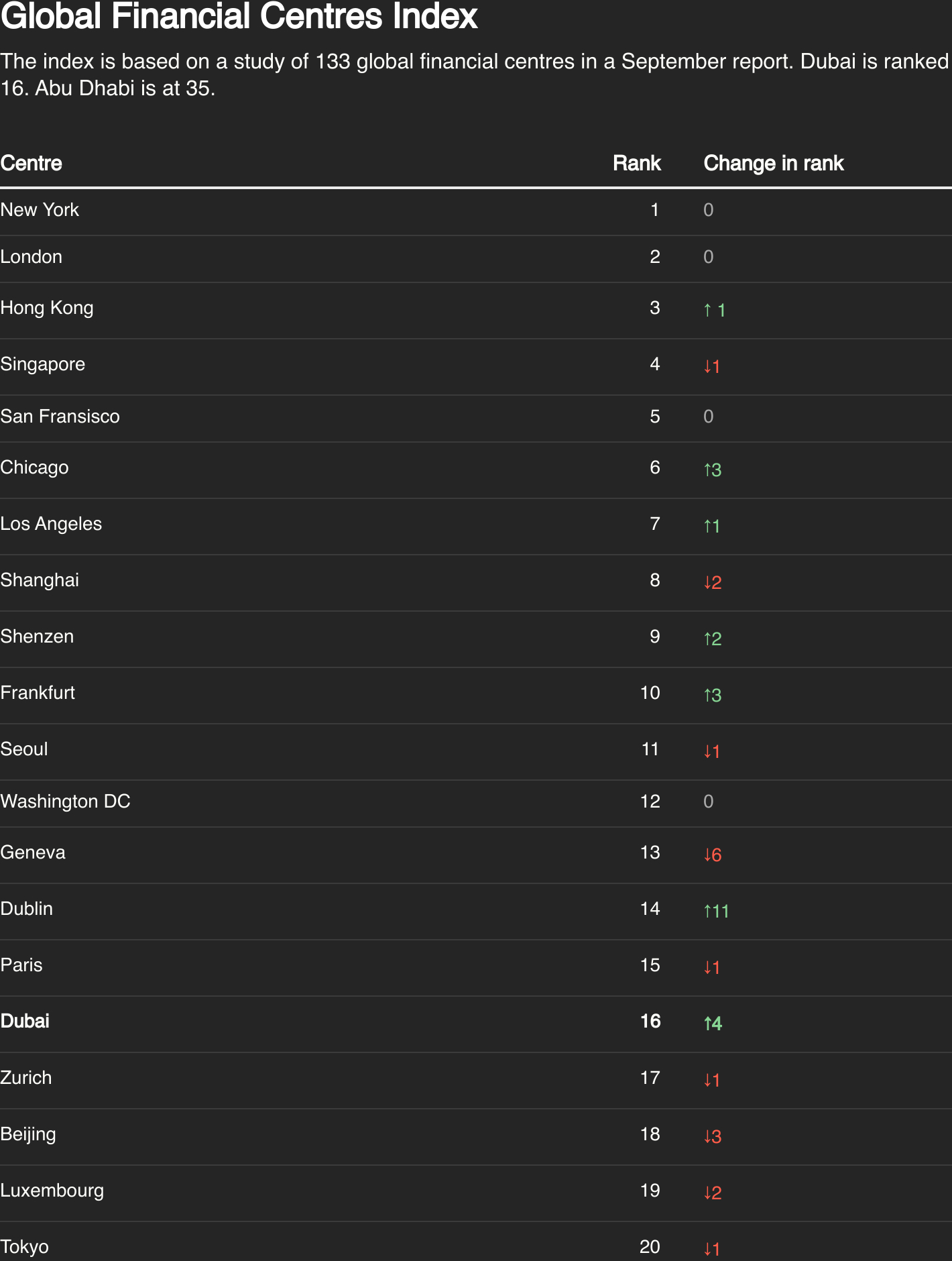Click the Global Financial Centres Index title

coord(239,16)
